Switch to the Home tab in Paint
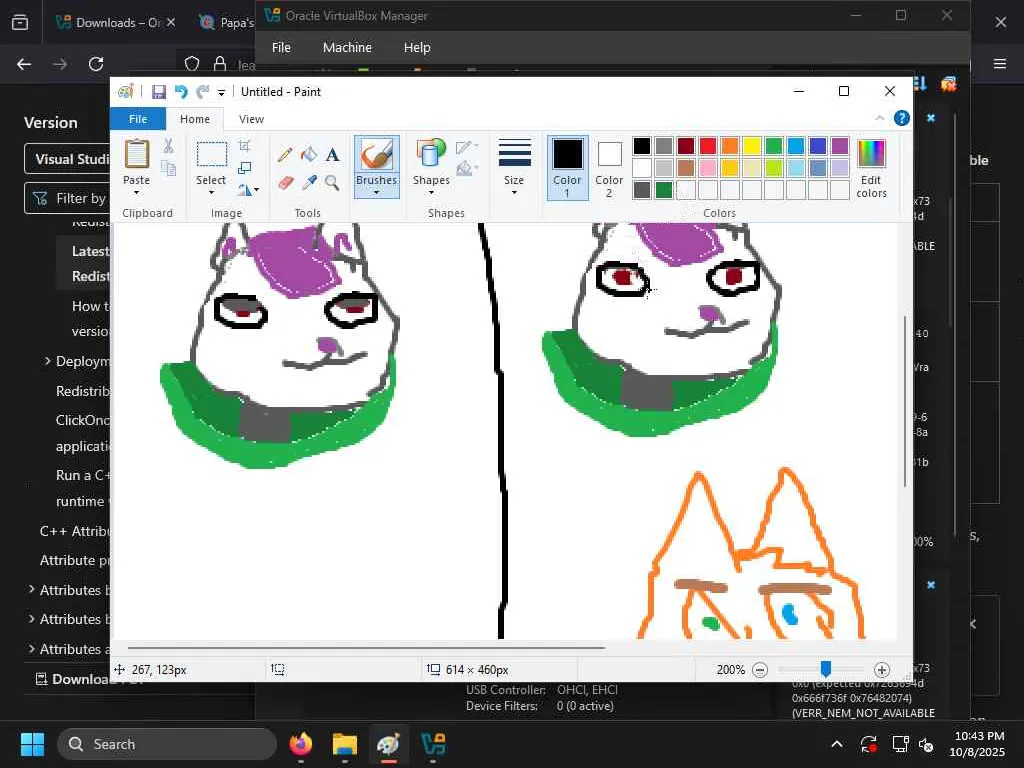This screenshot has width=1024, height=768. 195,119
